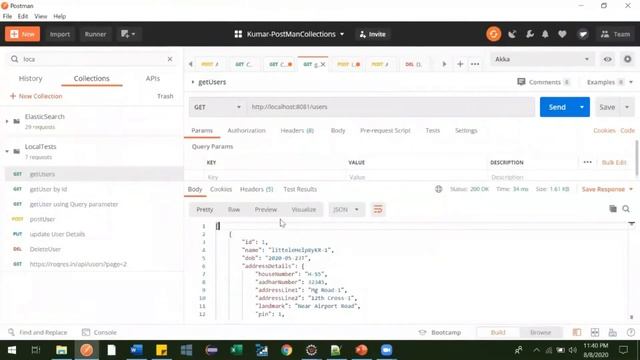640x360 pixels.
Task: Click the heart icon in header
Action: [562, 34]
